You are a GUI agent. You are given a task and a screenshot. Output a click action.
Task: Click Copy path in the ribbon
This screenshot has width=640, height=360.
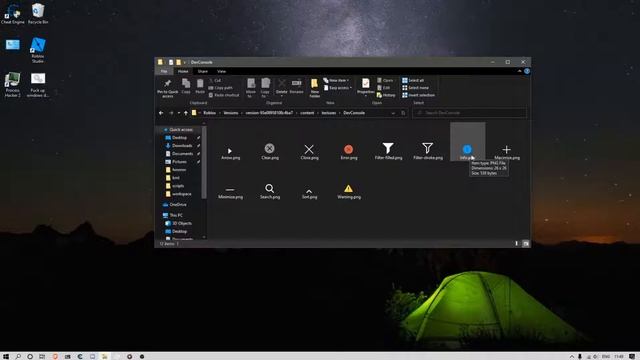click(220, 88)
